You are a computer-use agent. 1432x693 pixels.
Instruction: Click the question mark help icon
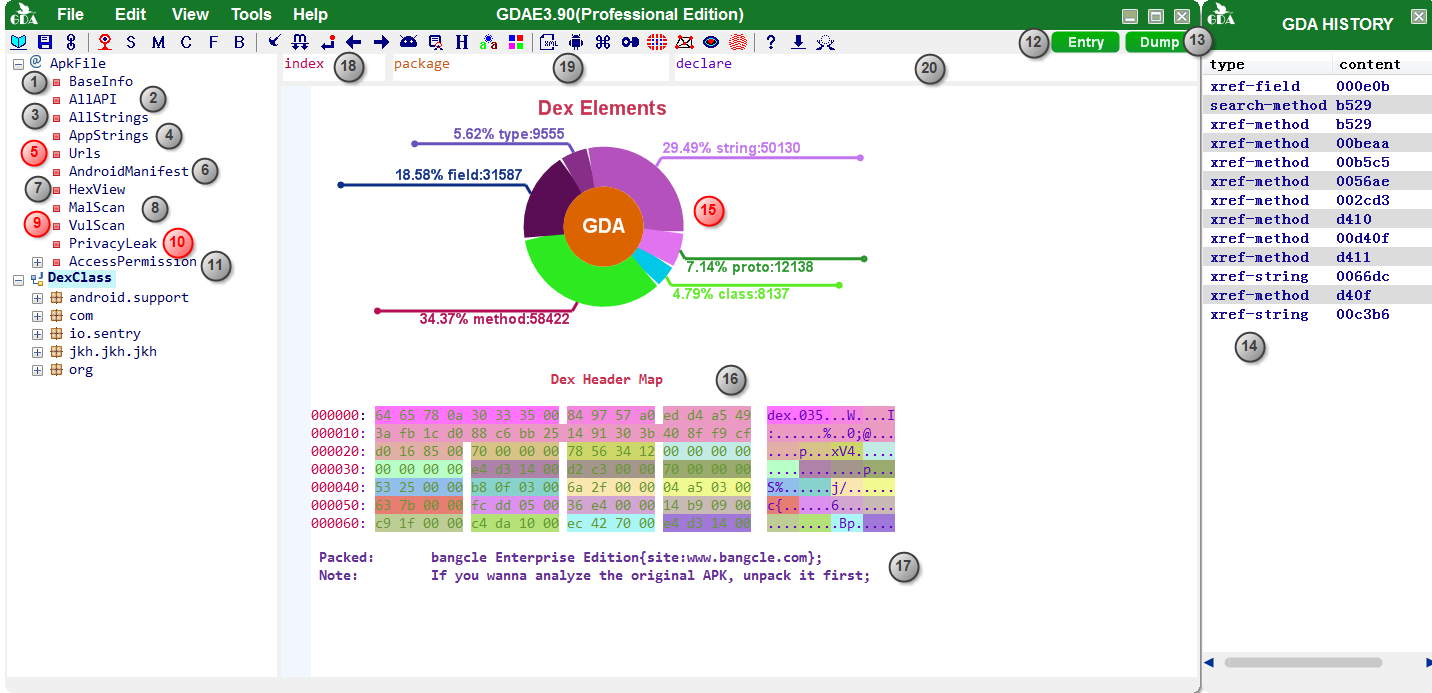[770, 42]
